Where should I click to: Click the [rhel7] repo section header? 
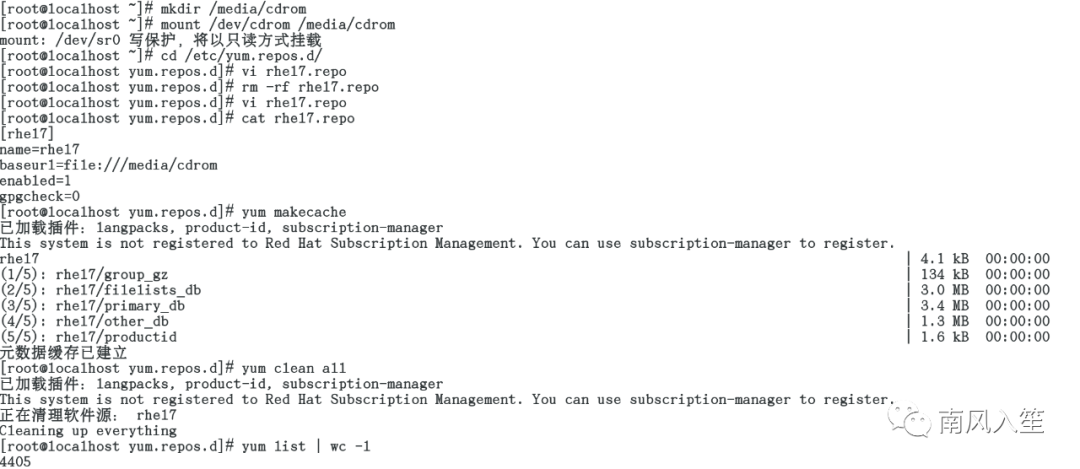[27, 134]
